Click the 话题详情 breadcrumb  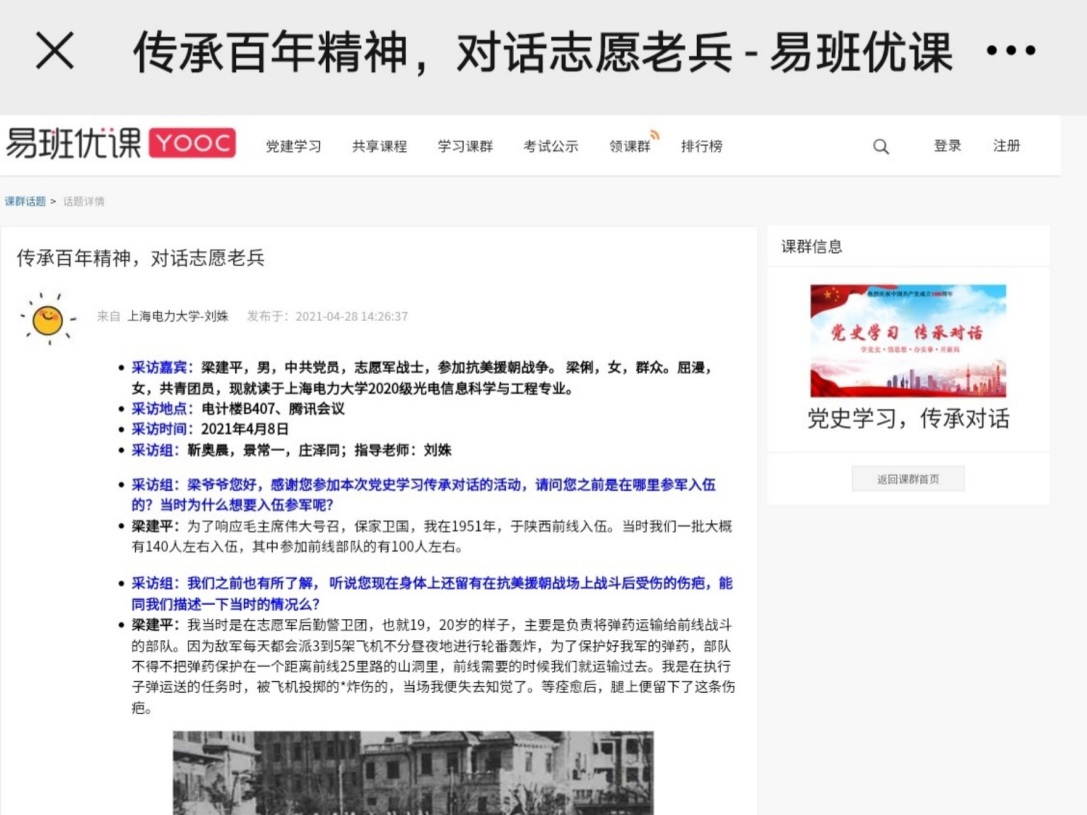point(84,202)
